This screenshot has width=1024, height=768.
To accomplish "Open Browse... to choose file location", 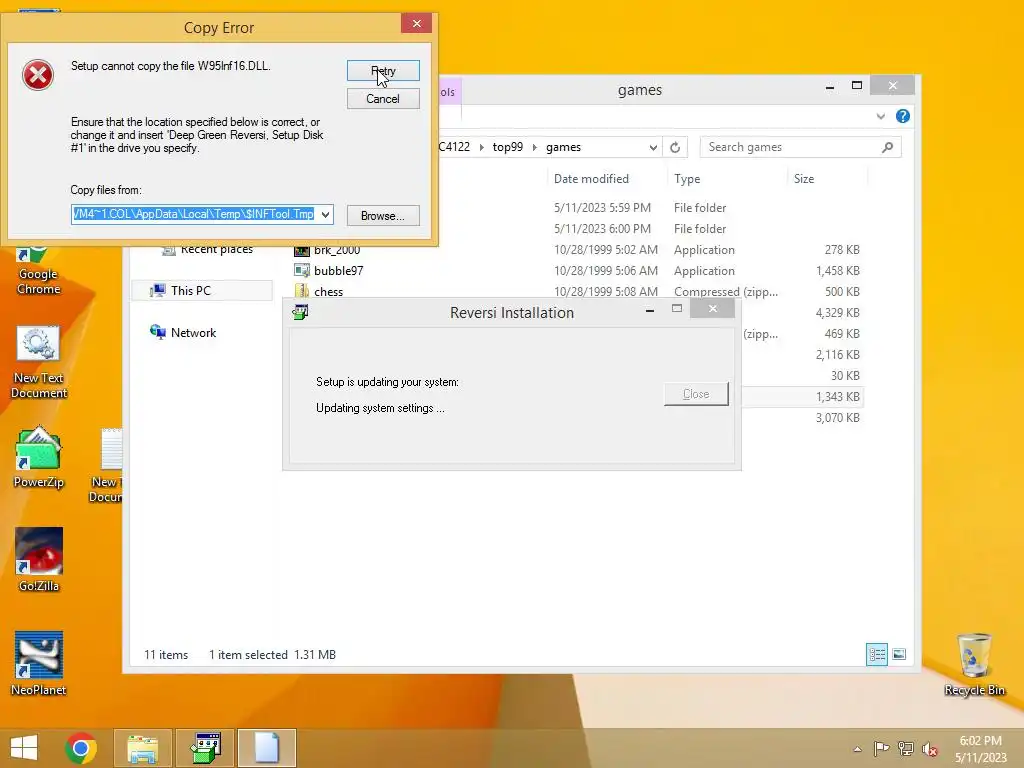I will coord(383,216).
